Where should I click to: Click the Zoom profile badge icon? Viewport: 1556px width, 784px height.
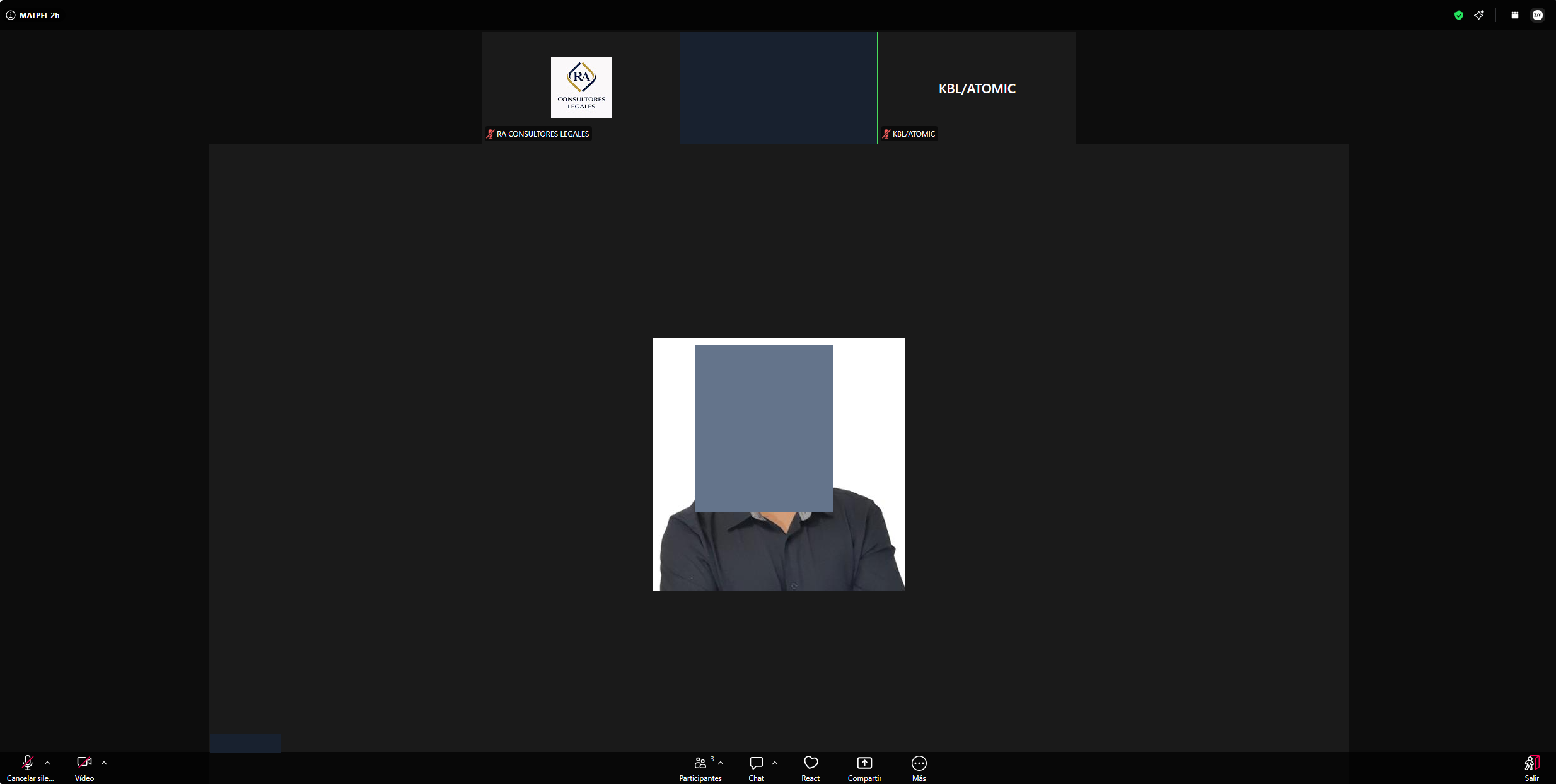1538,15
